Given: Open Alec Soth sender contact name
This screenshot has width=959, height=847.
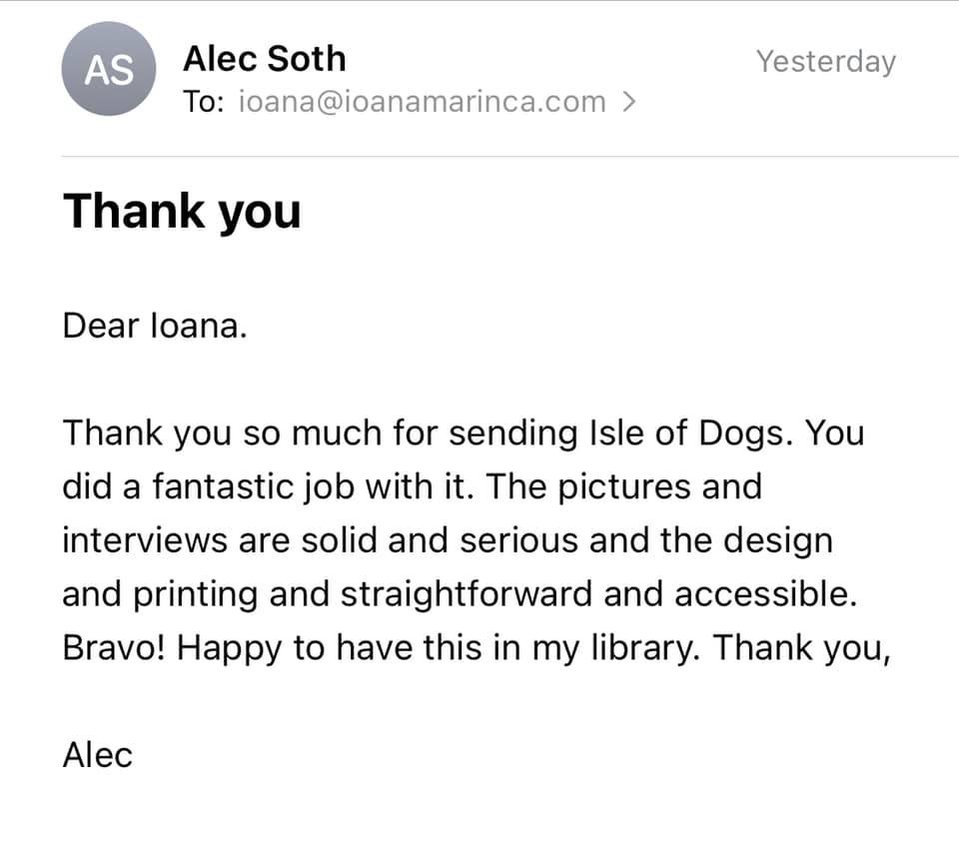Looking at the screenshot, I should [264, 59].
